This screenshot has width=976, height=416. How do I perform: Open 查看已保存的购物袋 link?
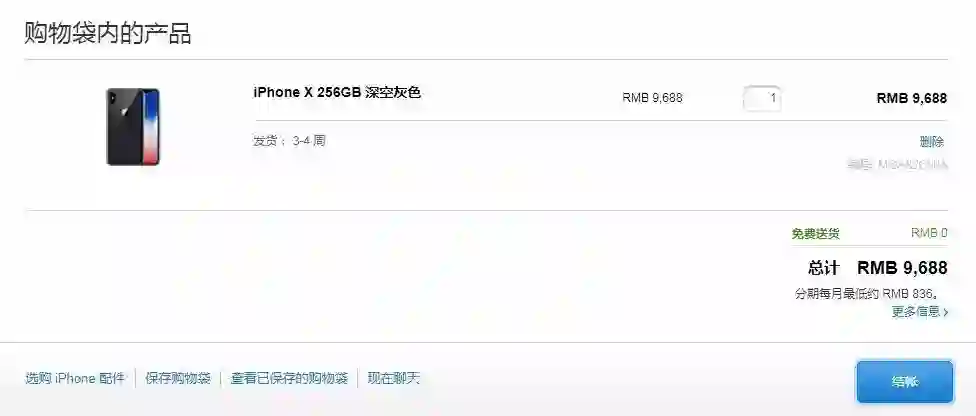pyautogui.click(x=289, y=378)
